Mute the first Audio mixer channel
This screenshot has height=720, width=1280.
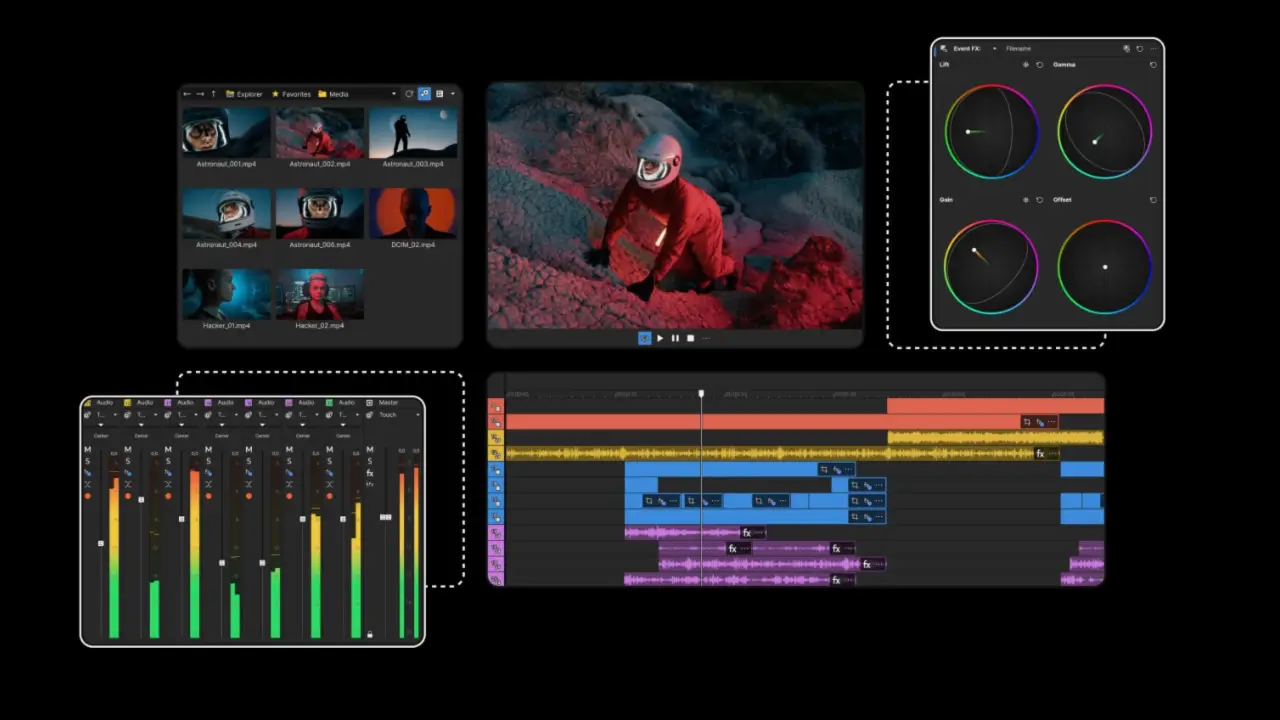click(x=86, y=448)
